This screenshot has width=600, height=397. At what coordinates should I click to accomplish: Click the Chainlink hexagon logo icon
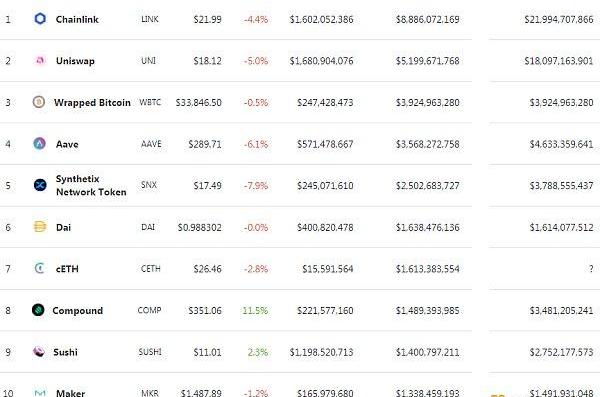click(40, 18)
